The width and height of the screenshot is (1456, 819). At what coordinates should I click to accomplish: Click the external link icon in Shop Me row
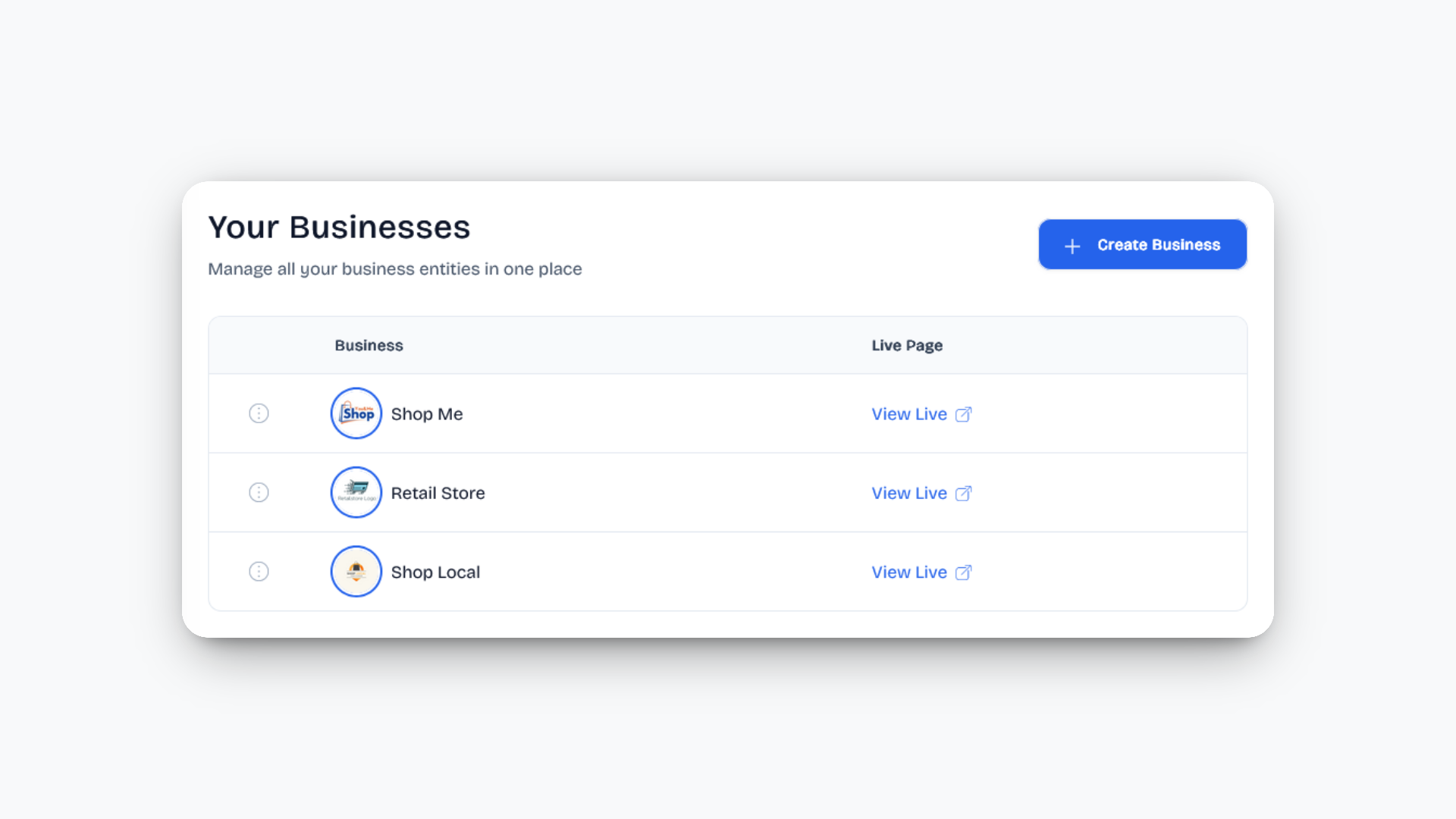click(963, 414)
